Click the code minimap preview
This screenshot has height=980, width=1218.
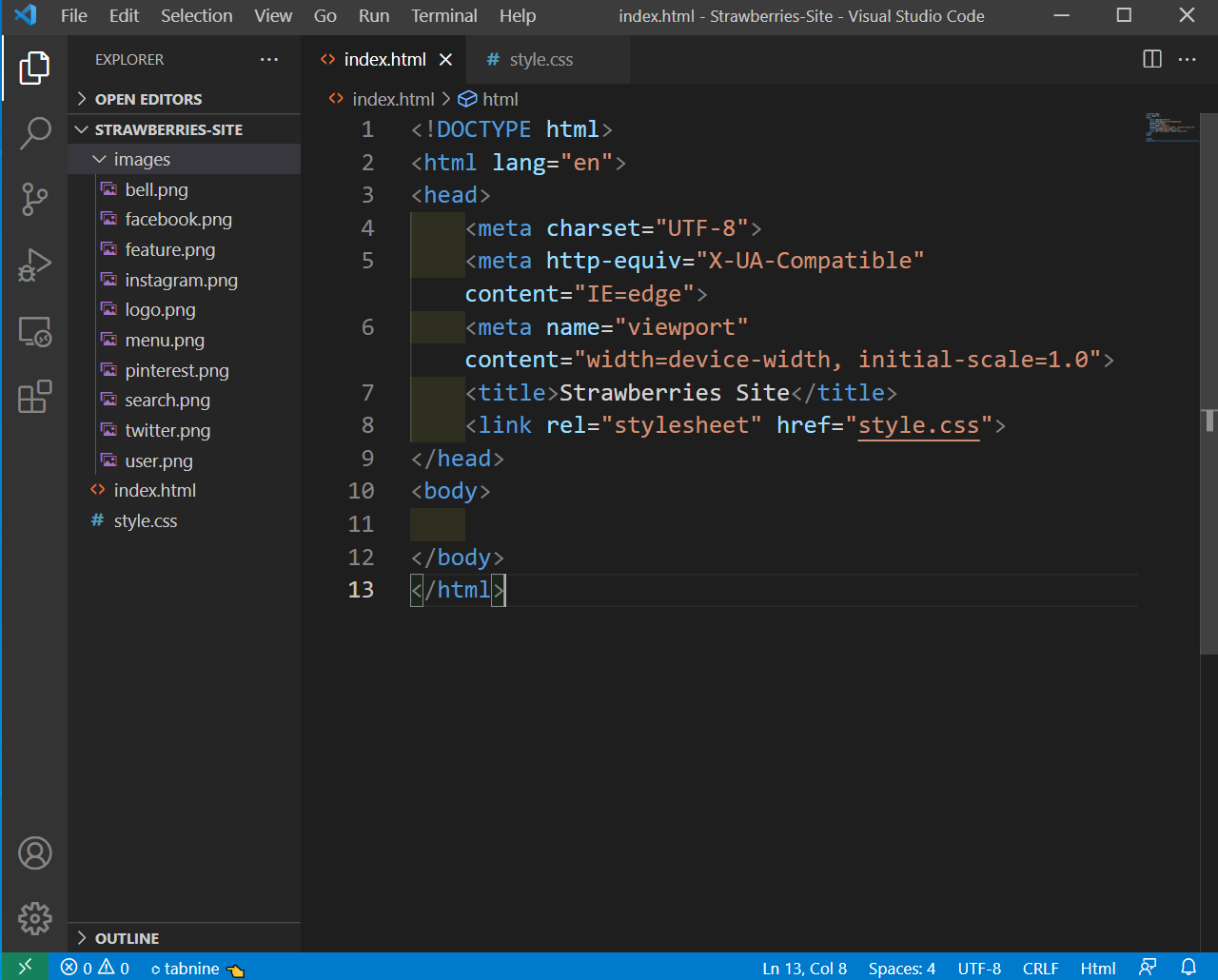pos(1172,127)
